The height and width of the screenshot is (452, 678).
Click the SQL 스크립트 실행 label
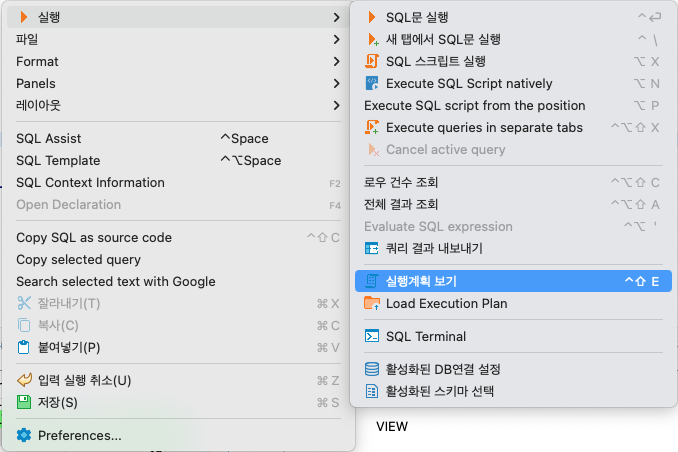435,61
